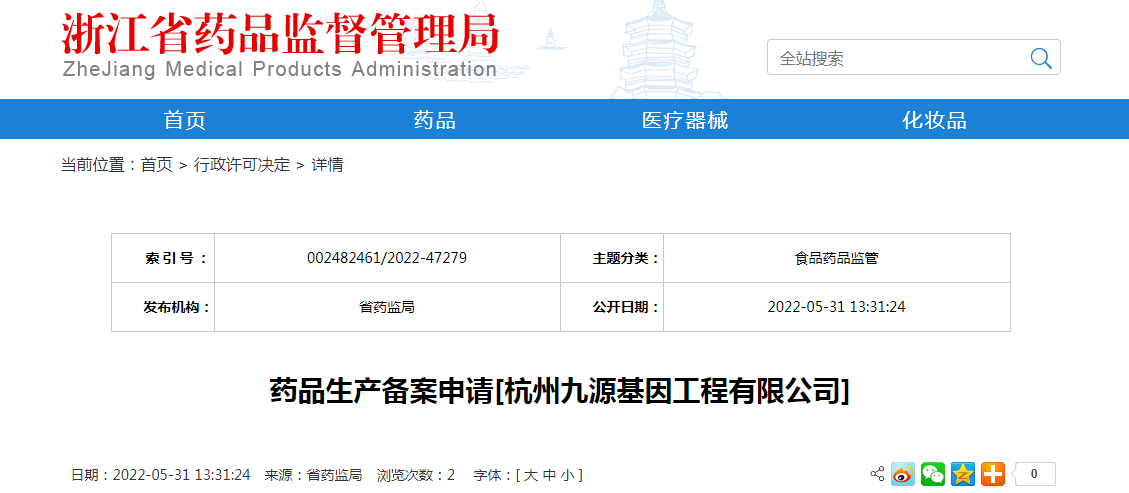Click the 浏览次数 view count text
Image resolution: width=1129 pixels, height=493 pixels.
coord(416,475)
